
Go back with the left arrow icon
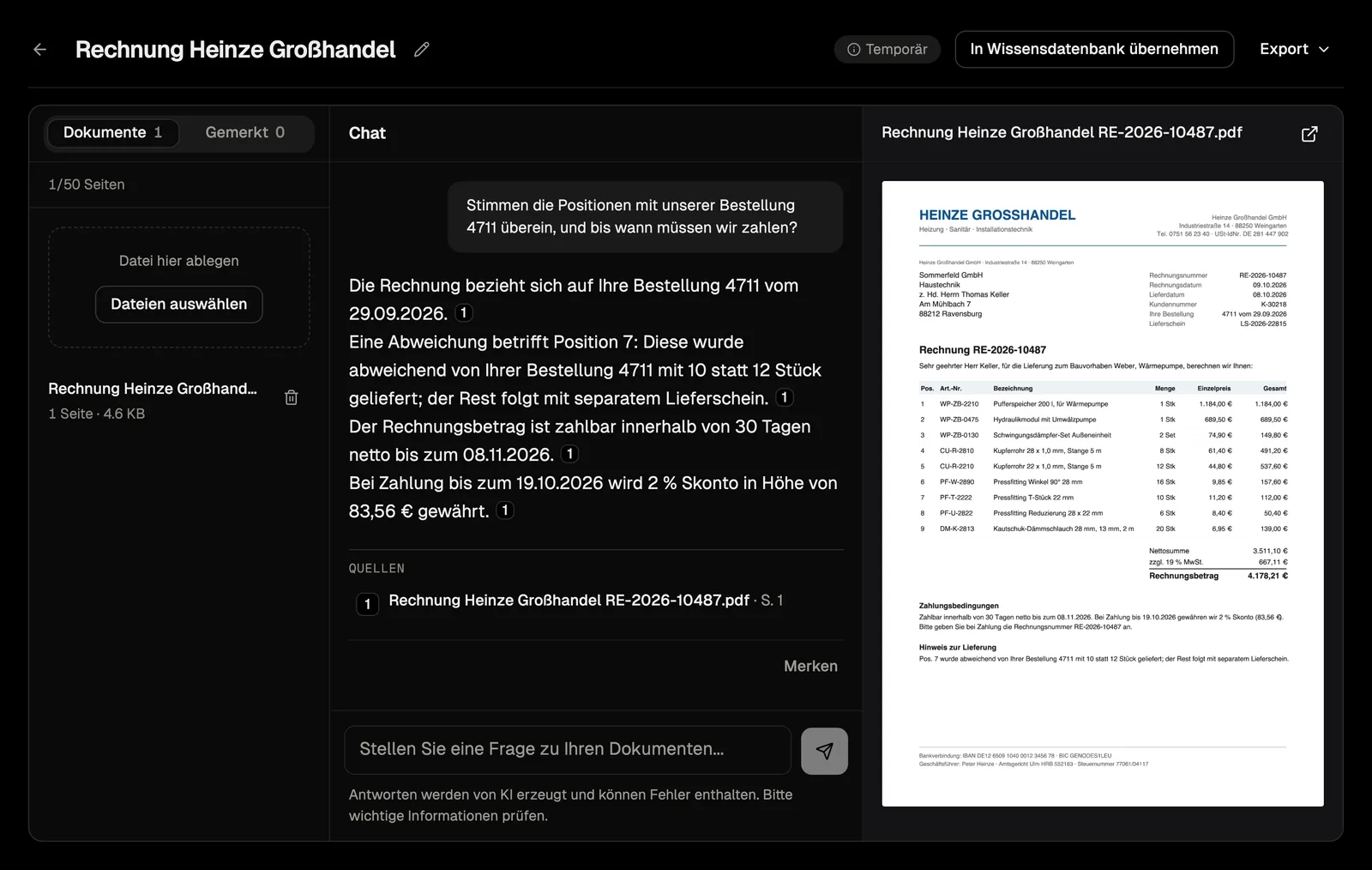[39, 50]
